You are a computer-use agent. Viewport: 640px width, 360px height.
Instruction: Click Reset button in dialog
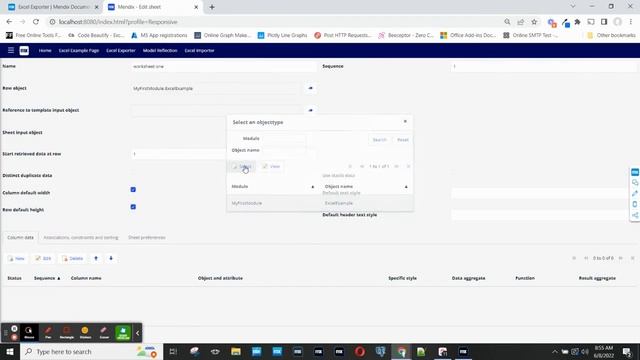pos(402,140)
